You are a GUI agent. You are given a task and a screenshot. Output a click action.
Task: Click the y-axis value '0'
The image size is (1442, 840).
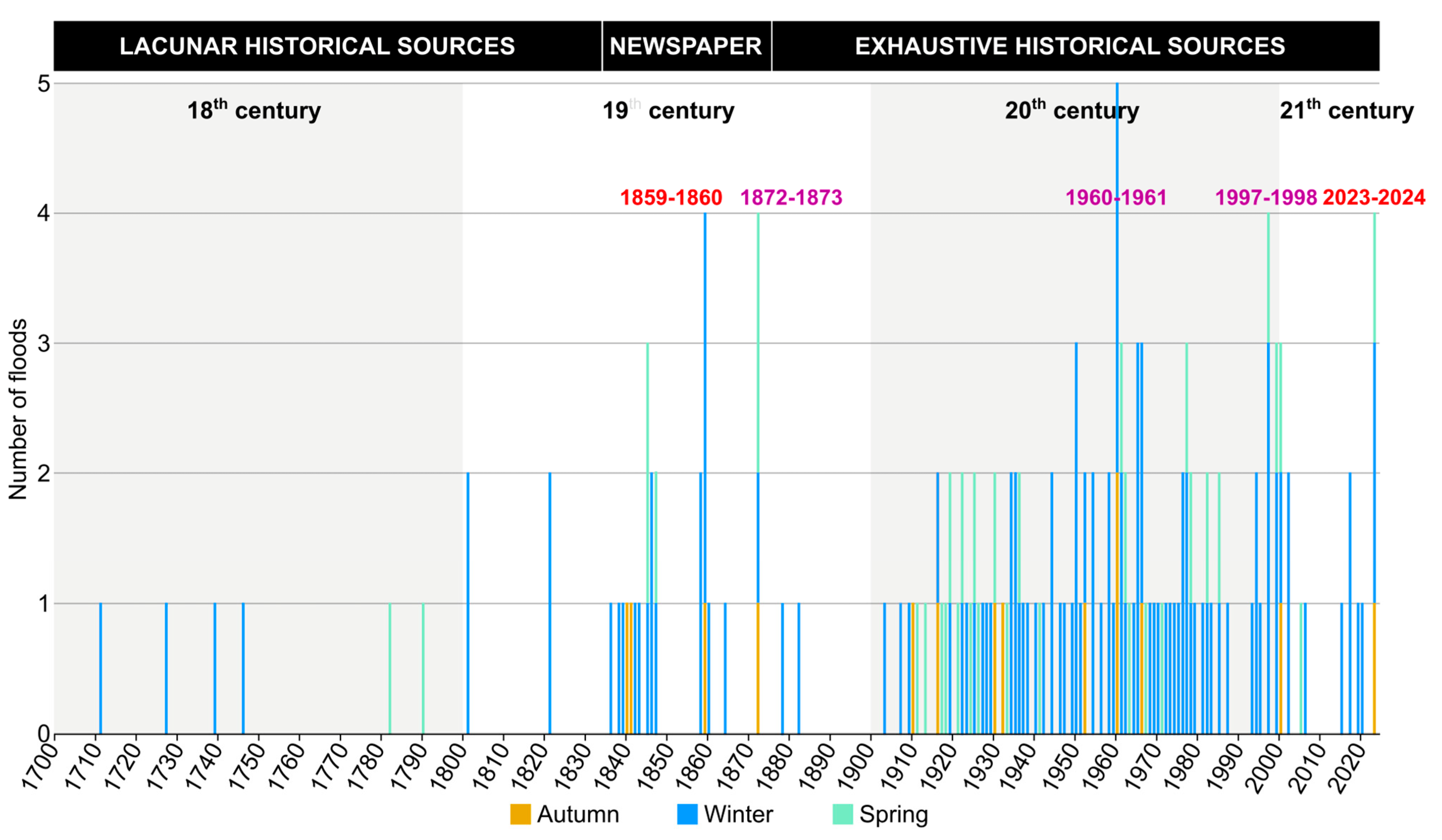click(44, 734)
